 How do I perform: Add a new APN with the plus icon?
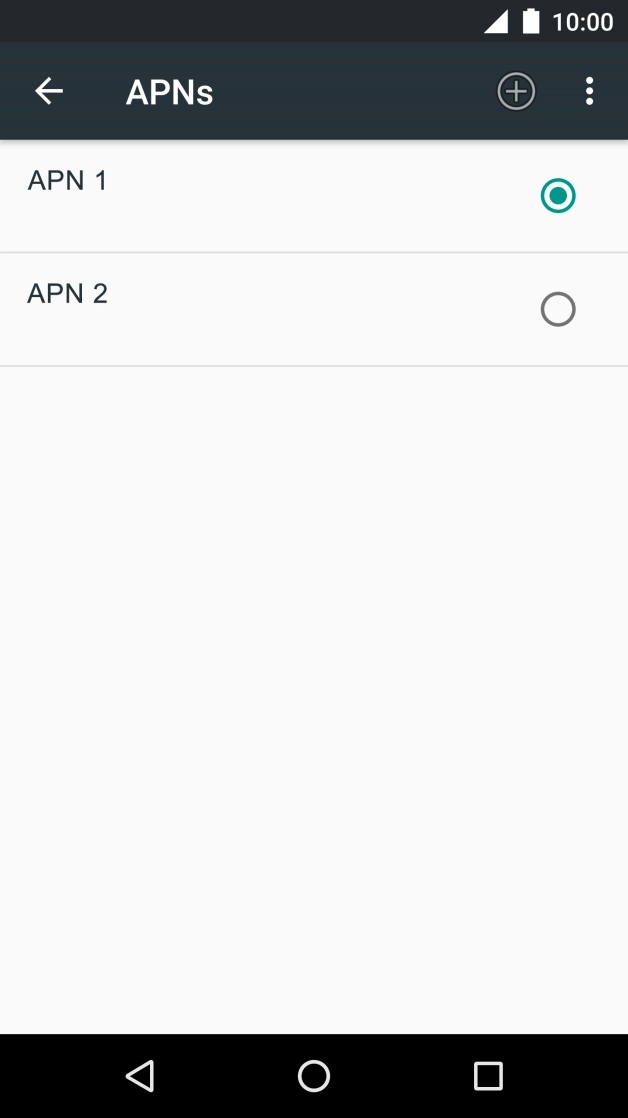516,92
